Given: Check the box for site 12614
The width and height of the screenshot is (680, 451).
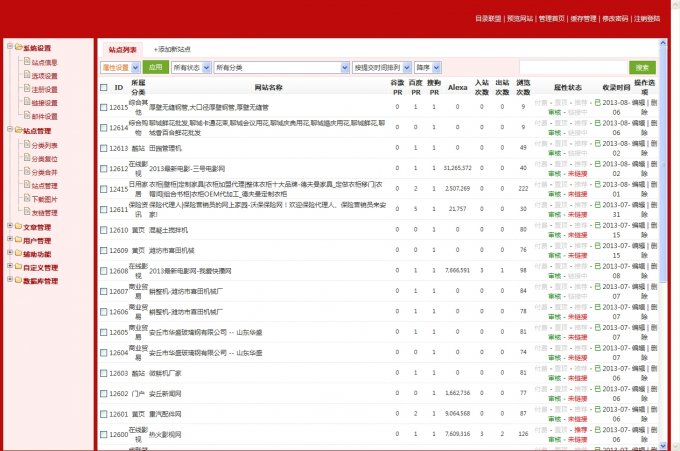Looking at the screenshot, I should coord(104,128).
